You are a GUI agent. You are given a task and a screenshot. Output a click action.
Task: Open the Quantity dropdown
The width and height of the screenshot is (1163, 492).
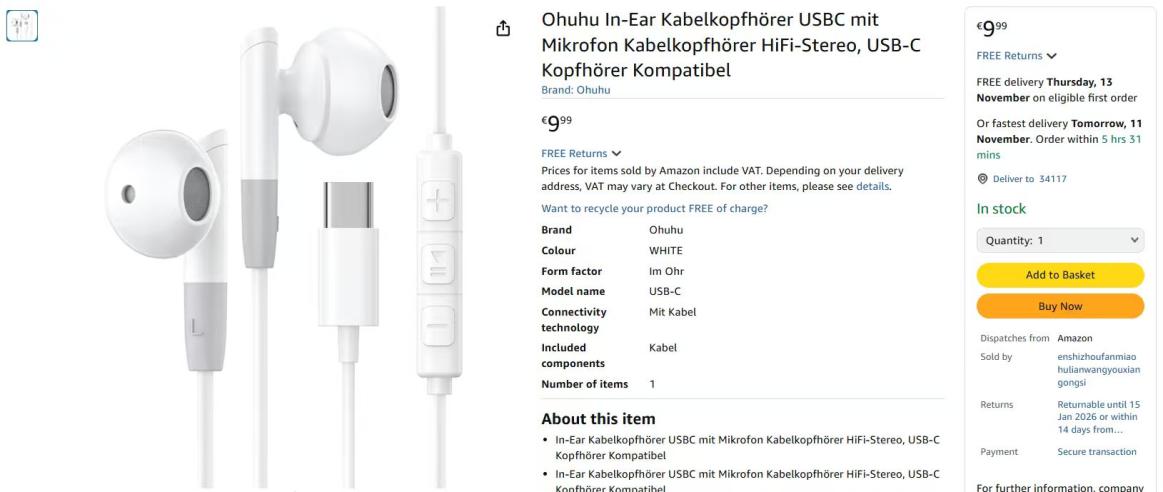1060,240
